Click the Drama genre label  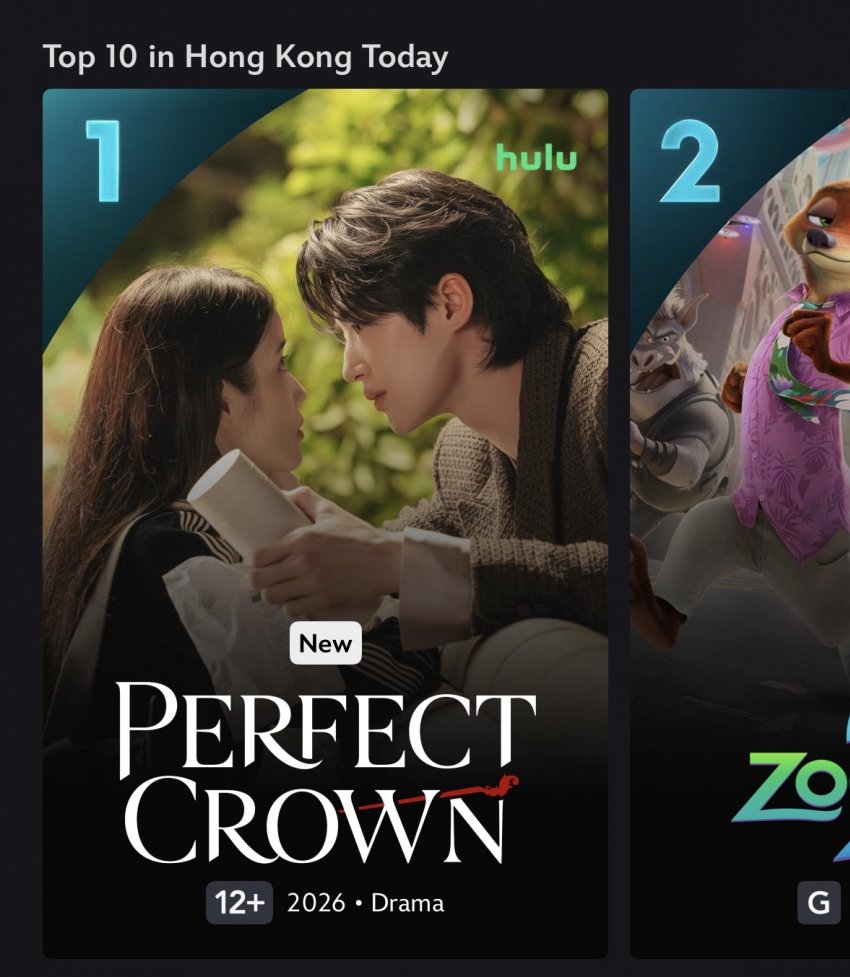click(408, 903)
